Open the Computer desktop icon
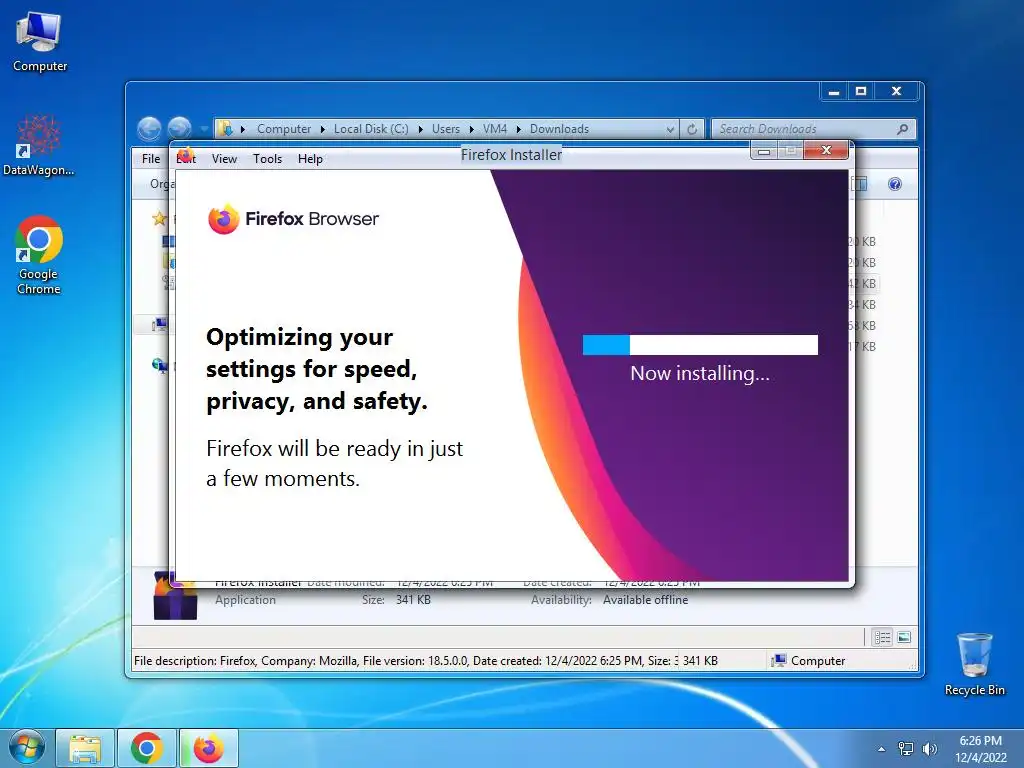This screenshot has width=1024, height=768. click(x=39, y=42)
